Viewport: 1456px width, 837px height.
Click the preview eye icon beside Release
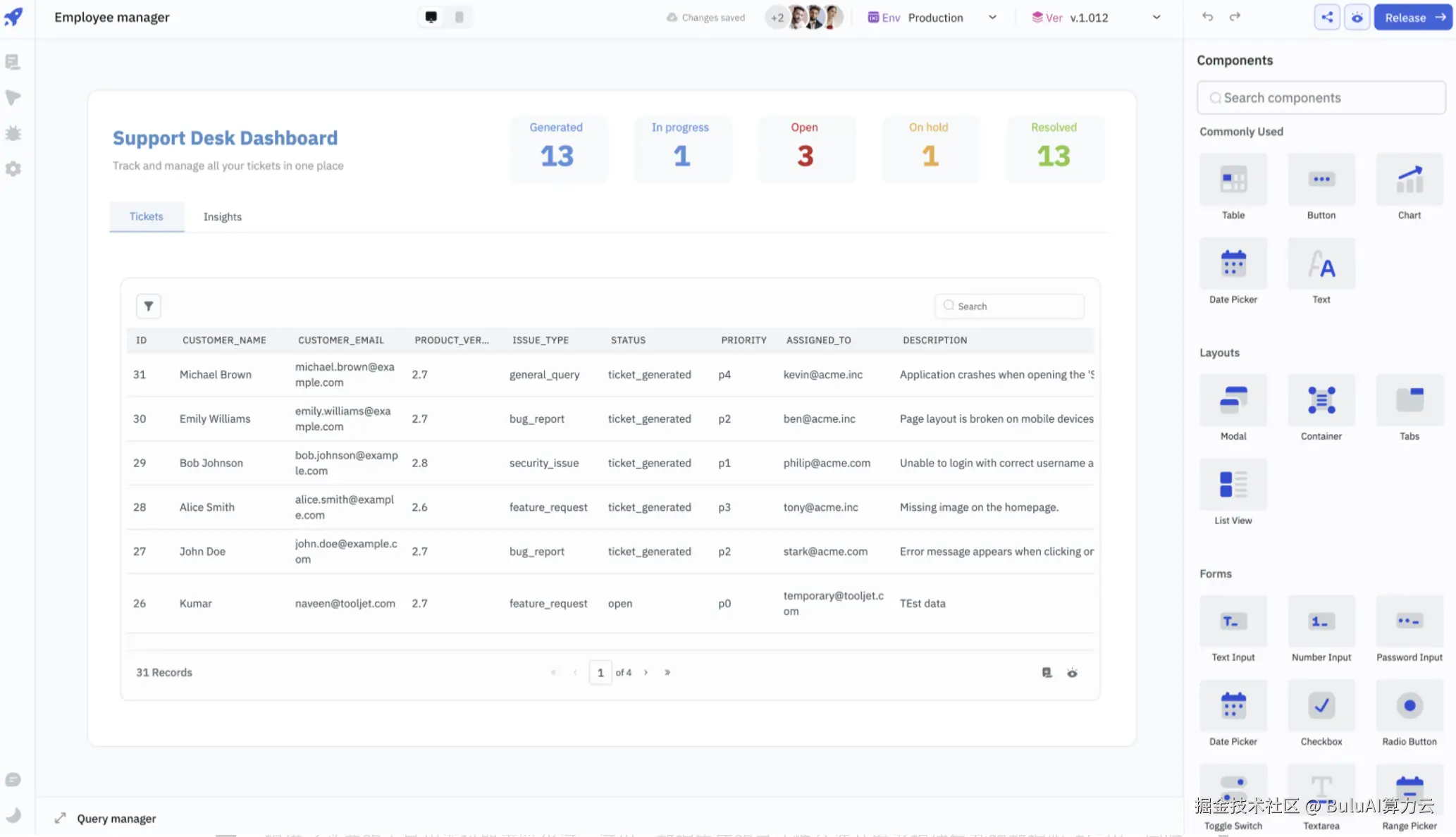1357,18
